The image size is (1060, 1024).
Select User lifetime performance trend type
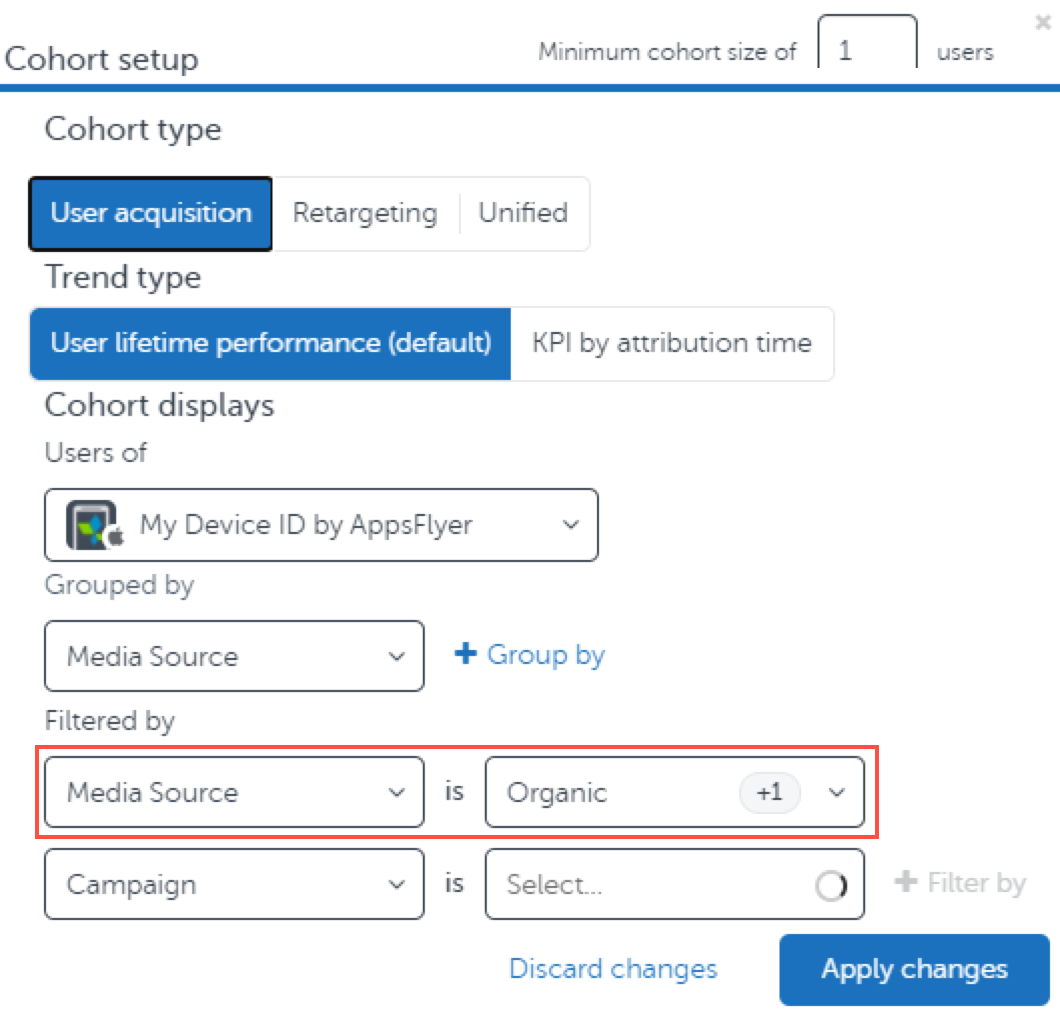click(270, 343)
